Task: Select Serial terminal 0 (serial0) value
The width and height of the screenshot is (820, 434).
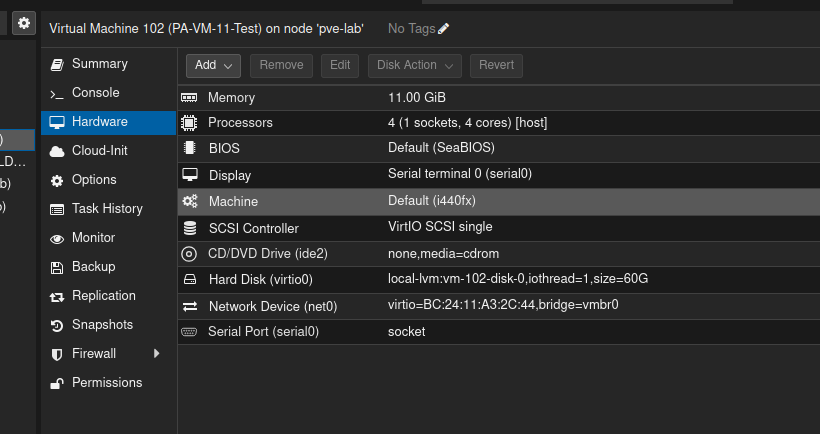Action: (x=460, y=174)
